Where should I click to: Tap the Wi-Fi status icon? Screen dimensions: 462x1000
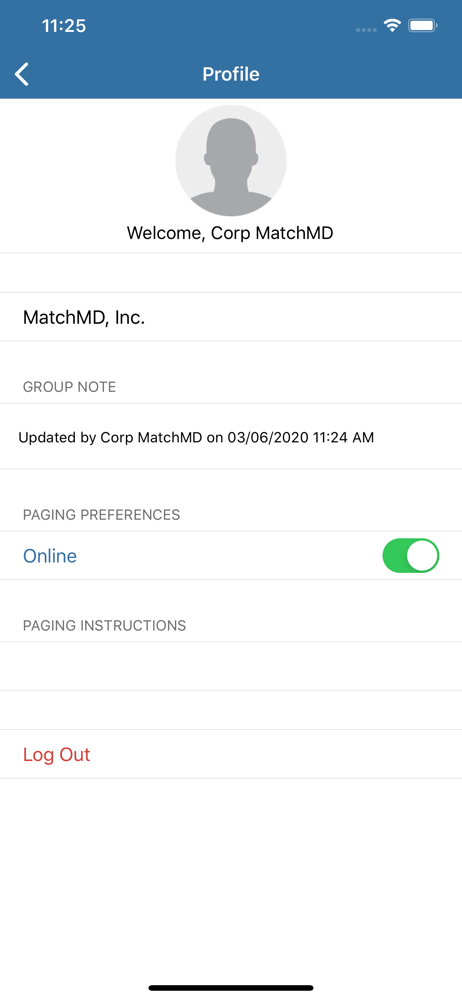392,26
